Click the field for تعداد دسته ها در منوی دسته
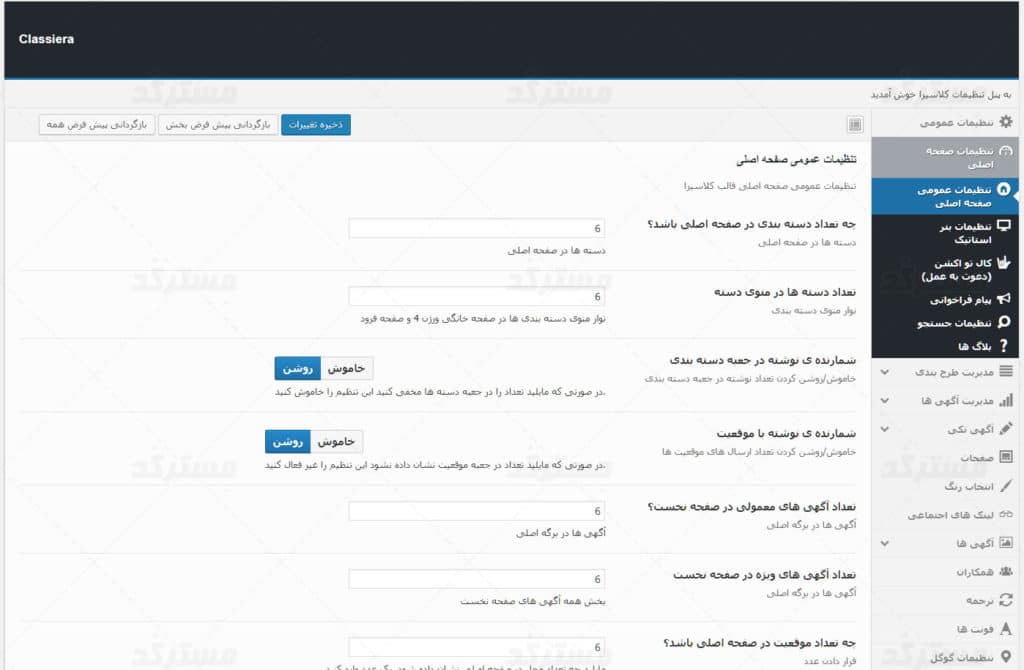 pos(477,296)
